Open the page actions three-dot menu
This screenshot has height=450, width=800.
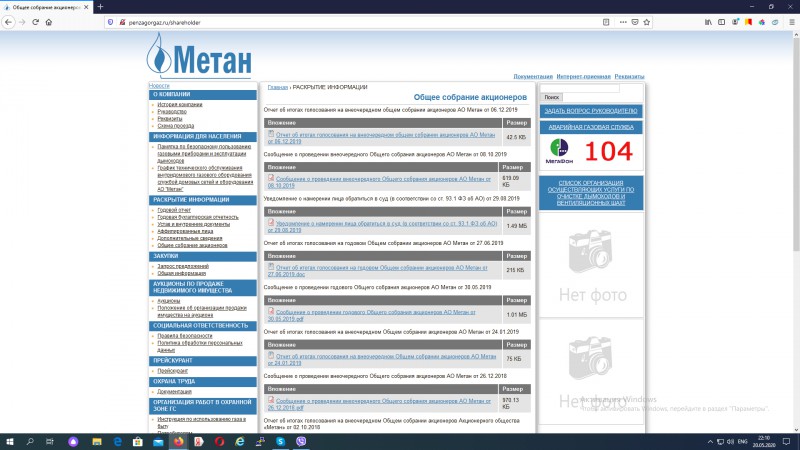click(623, 22)
